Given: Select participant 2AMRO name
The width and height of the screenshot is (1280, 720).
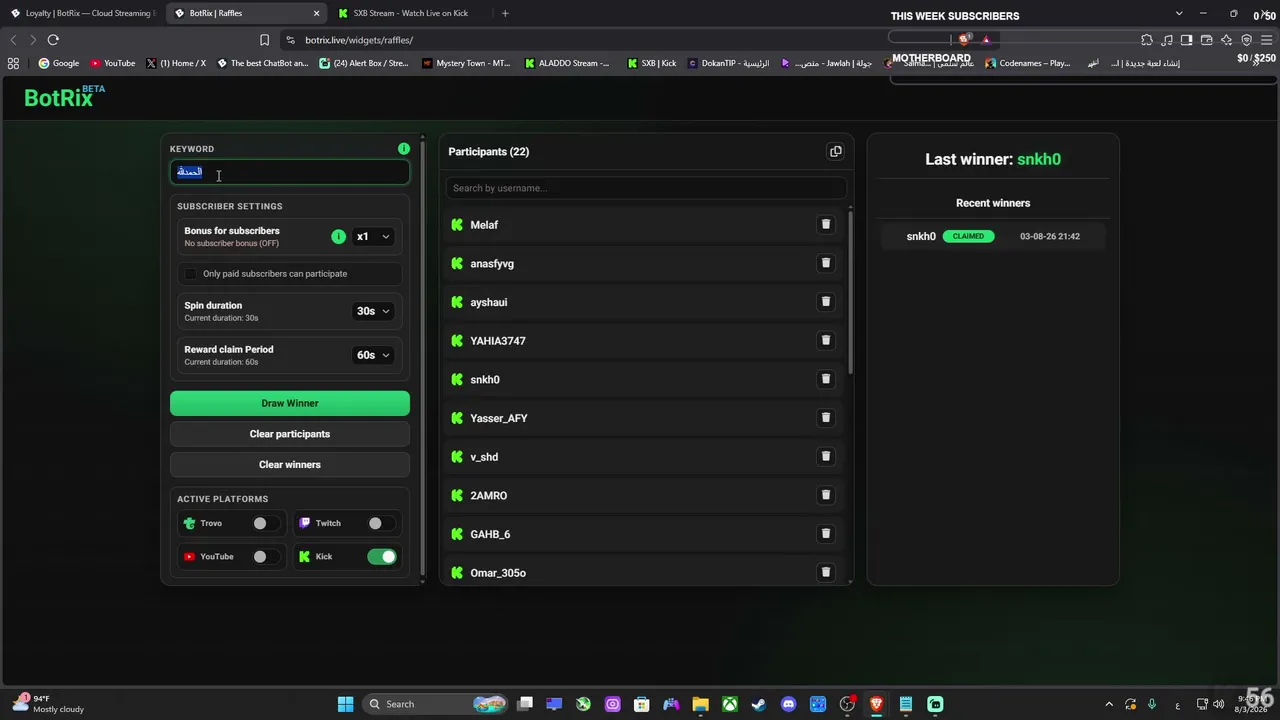Looking at the screenshot, I should click(x=489, y=496).
